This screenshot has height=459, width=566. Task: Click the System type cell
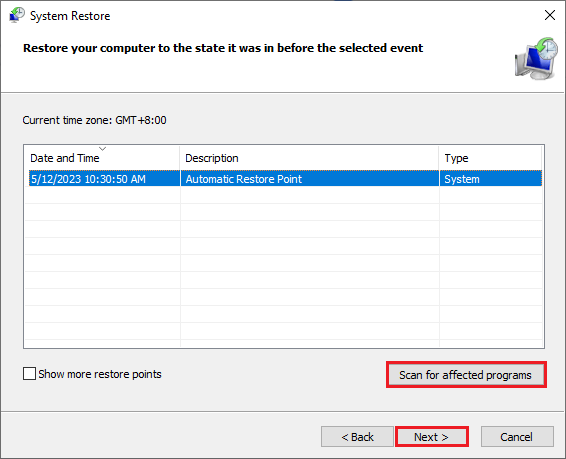pos(462,179)
